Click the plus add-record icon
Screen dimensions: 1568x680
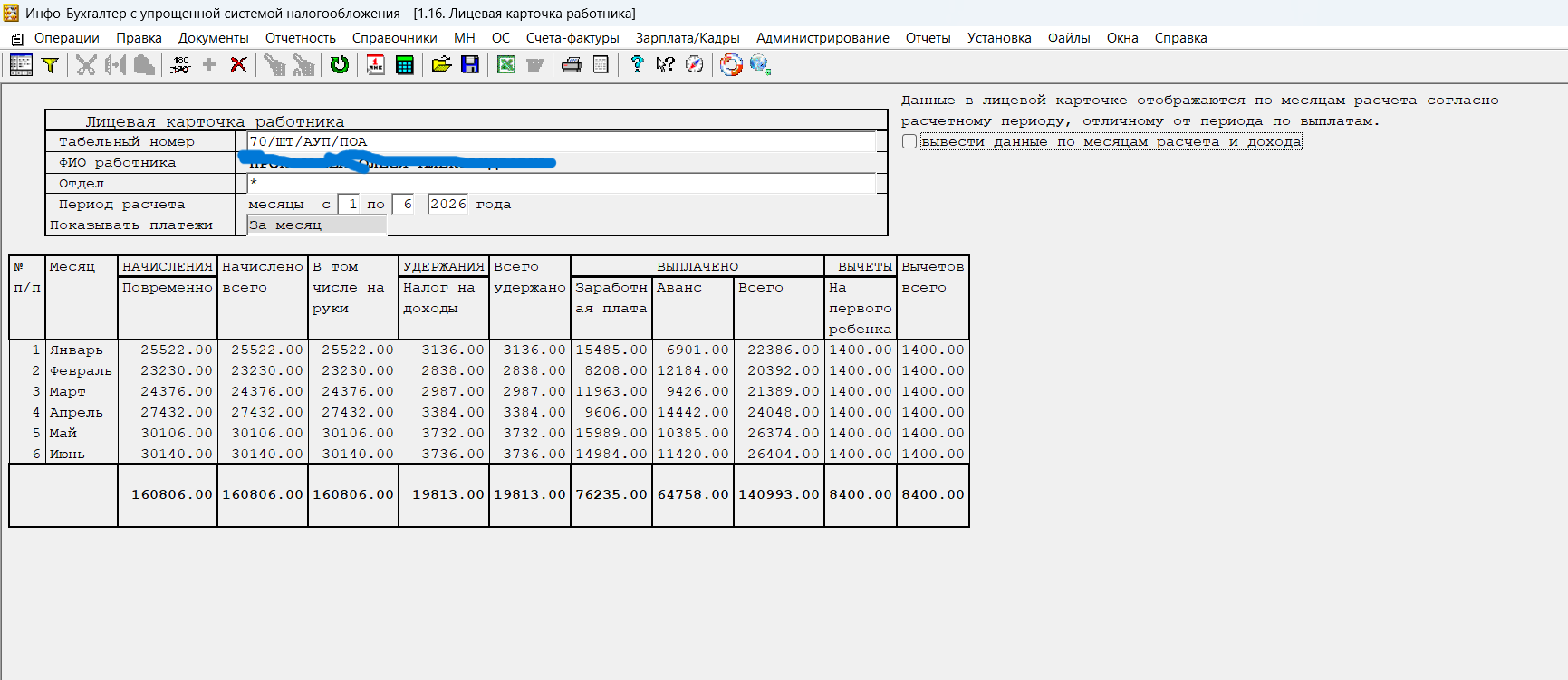[x=209, y=64]
